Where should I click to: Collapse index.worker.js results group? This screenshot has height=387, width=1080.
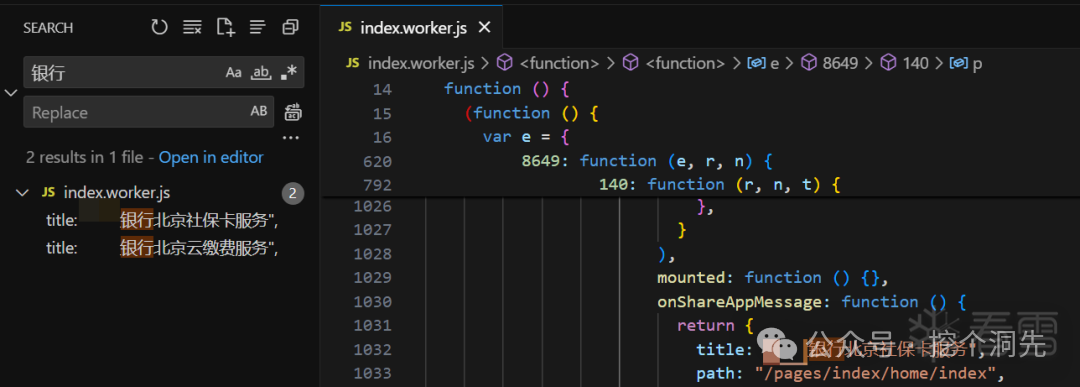coord(22,193)
